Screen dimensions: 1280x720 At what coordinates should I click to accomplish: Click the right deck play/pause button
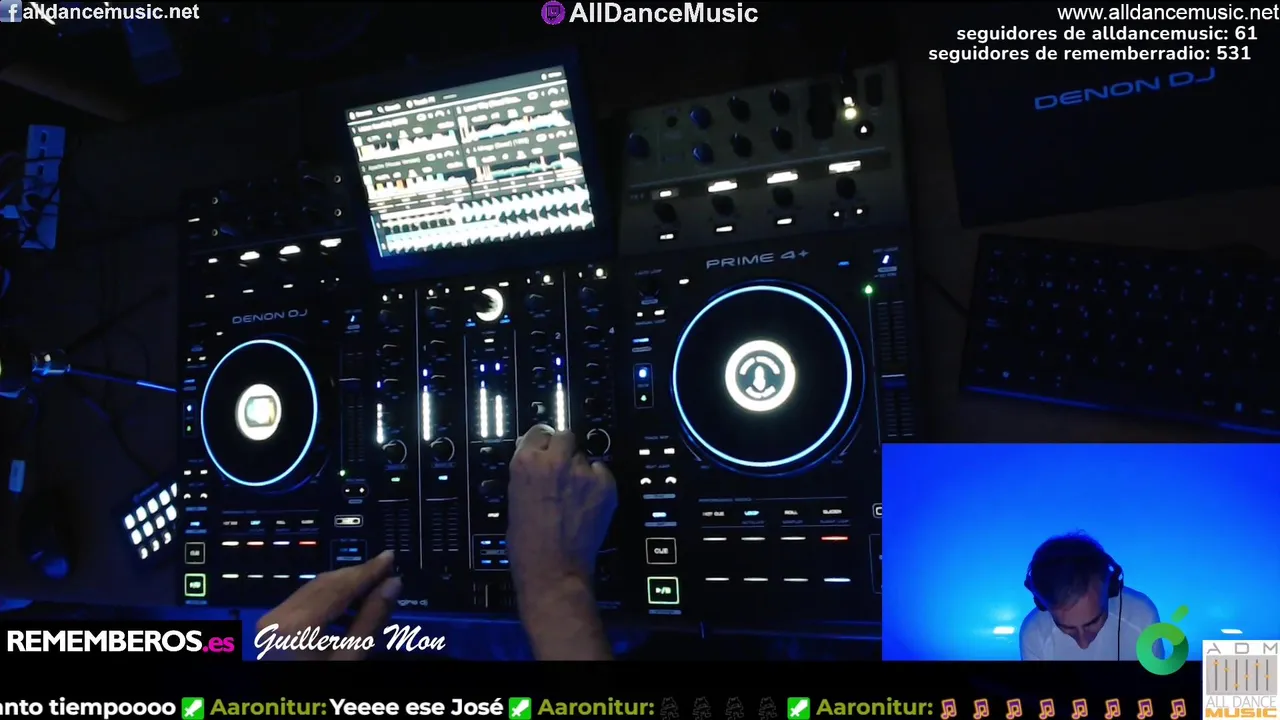point(661,590)
